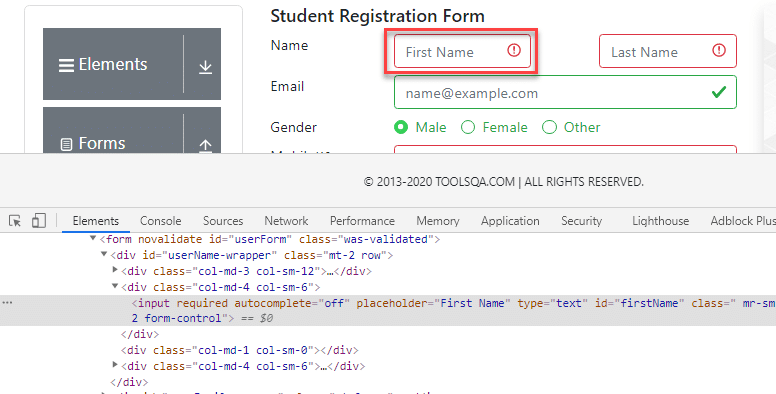Expand the last col-md-4 col-sm-6 div
776x394 pixels.
pos(115,365)
